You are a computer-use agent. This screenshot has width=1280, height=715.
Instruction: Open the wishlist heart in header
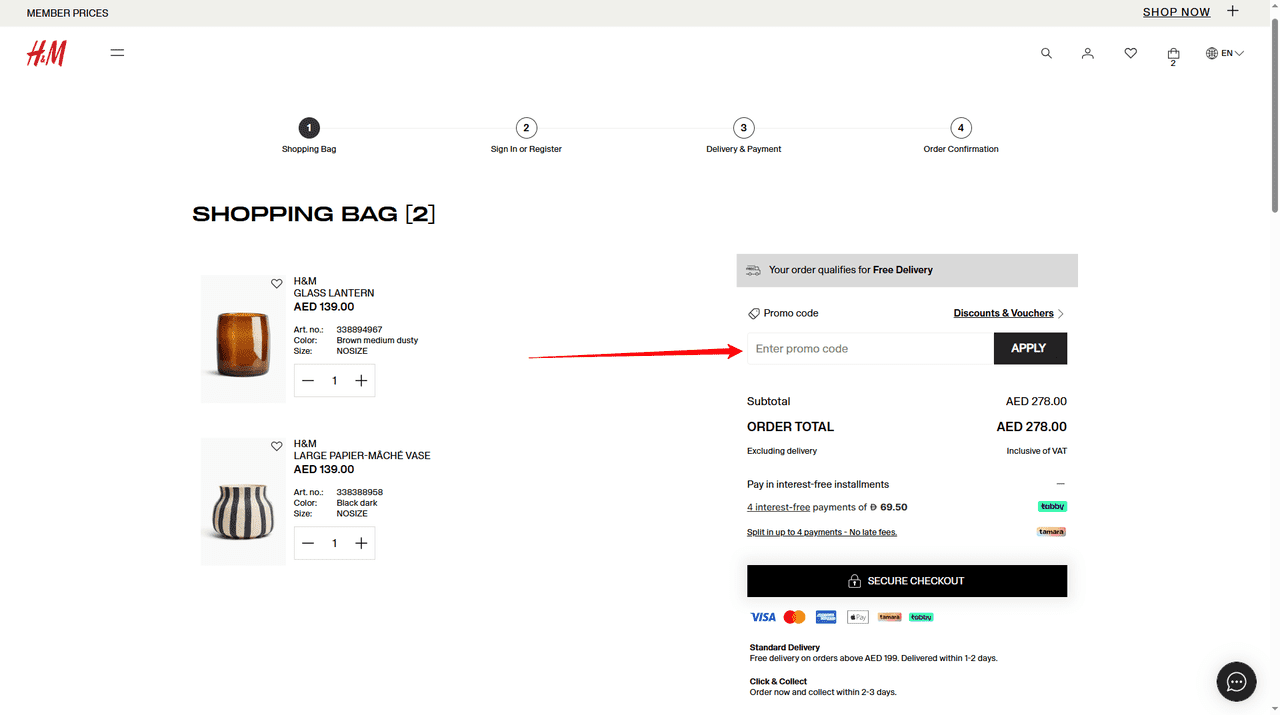pyautogui.click(x=1130, y=53)
